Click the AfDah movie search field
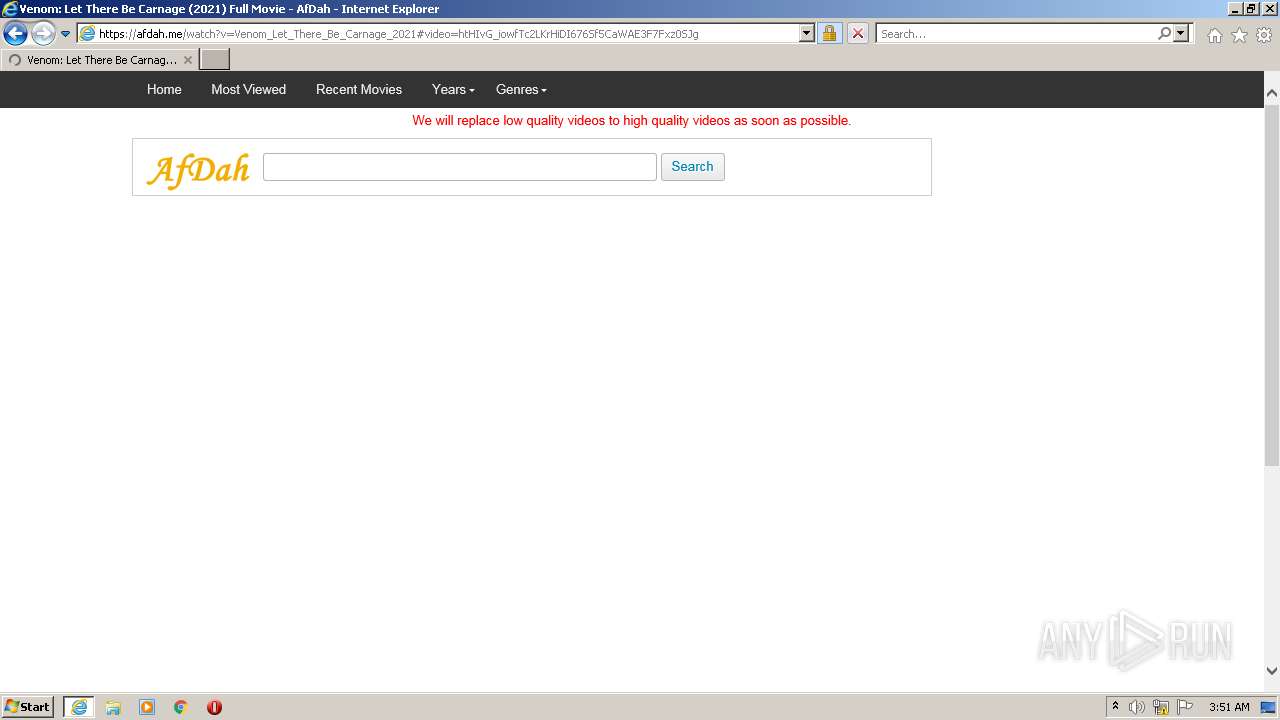The image size is (1280, 720). coord(459,167)
